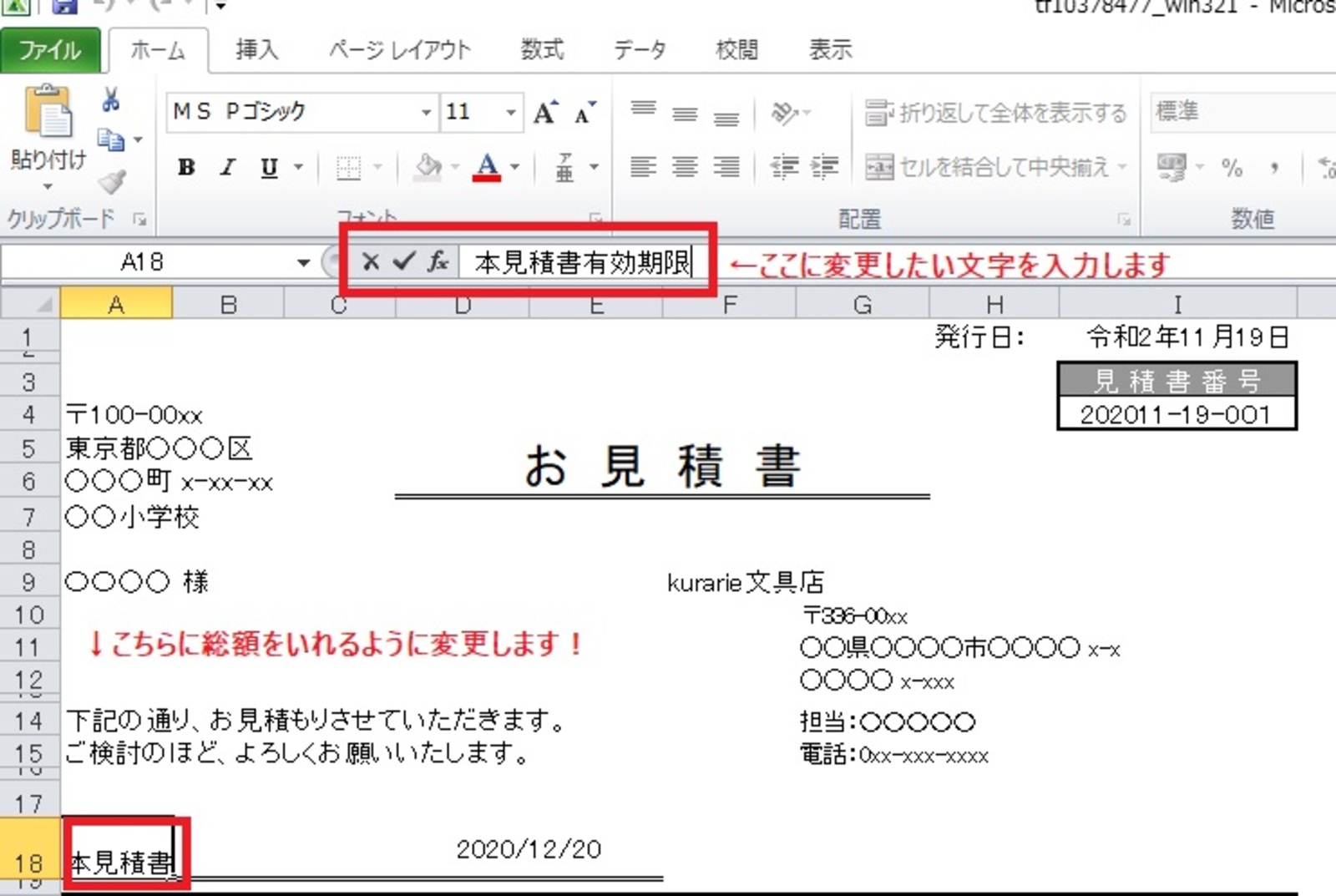Align text left
Screen dimensions: 1336x896
pos(643,167)
